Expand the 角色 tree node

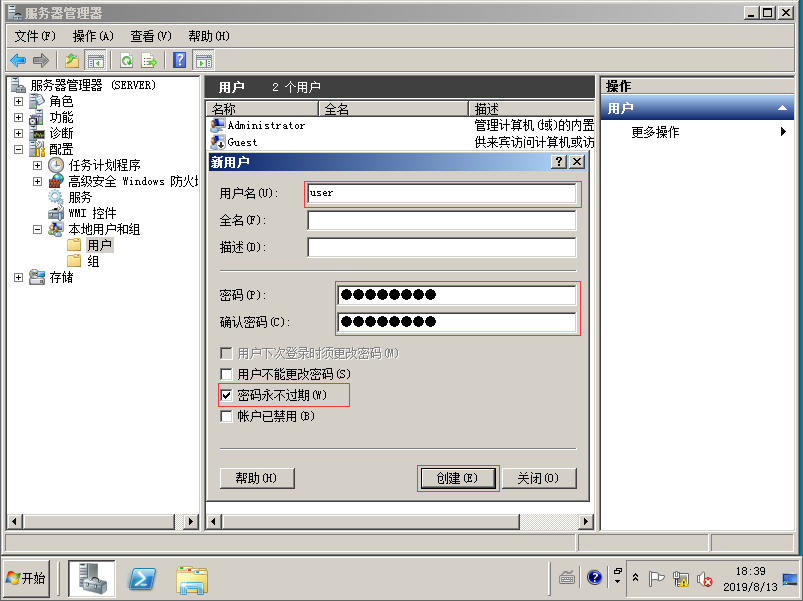[x=18, y=102]
